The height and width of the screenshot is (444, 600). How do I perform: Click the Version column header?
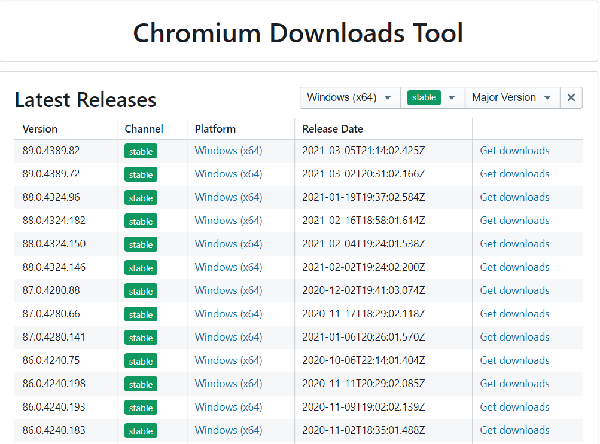(x=40, y=129)
